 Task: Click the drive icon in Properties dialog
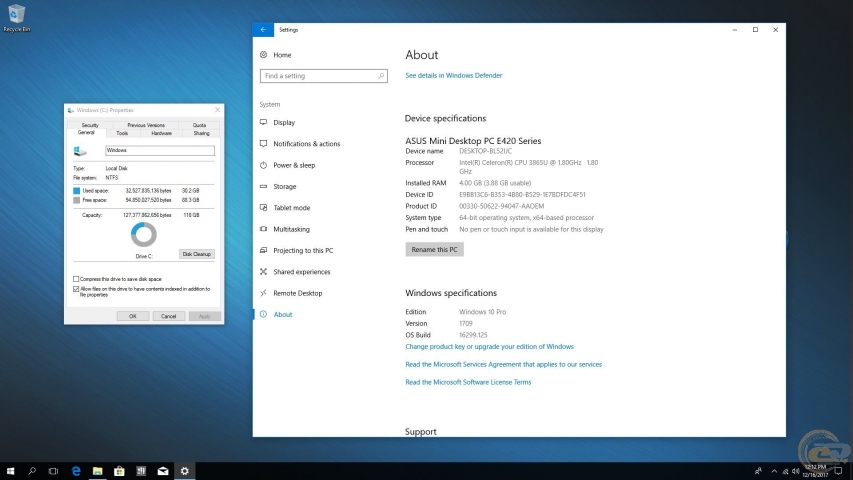coord(81,151)
